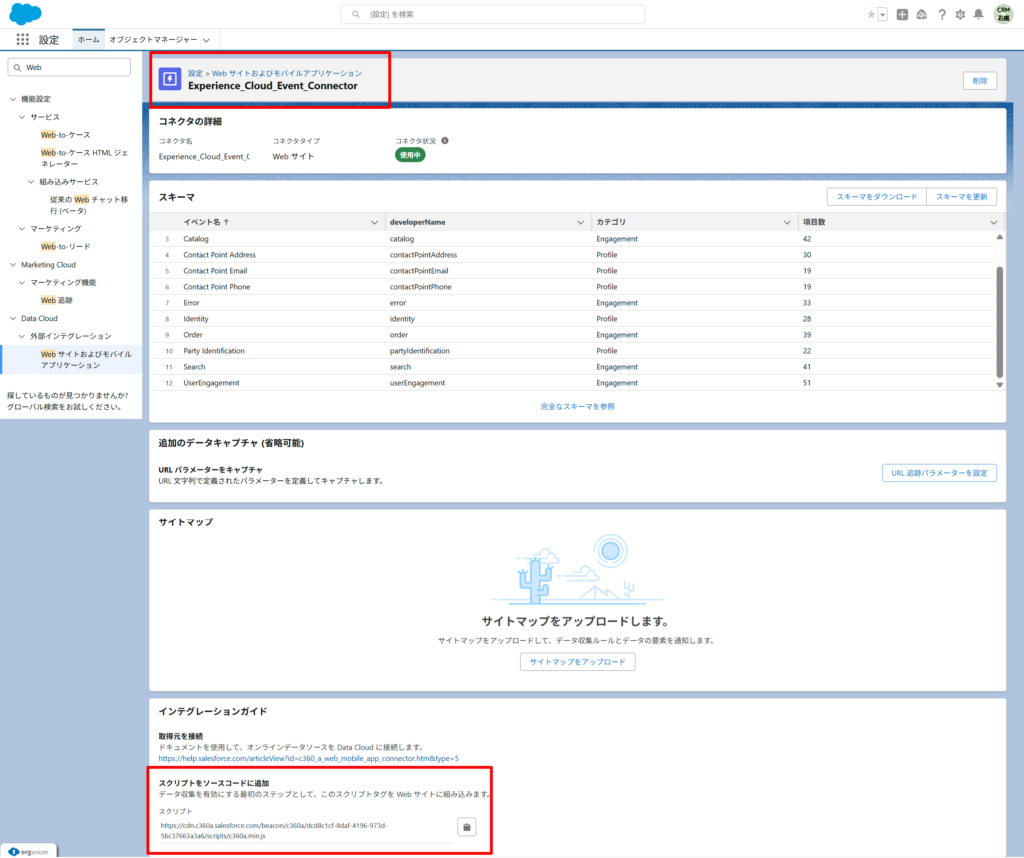Select the Contact Point Email cell
The image size is (1024, 858).
pyautogui.click(x=215, y=271)
